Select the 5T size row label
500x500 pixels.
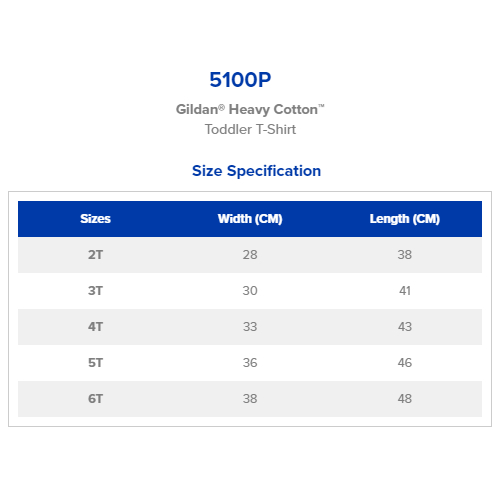coord(95,363)
